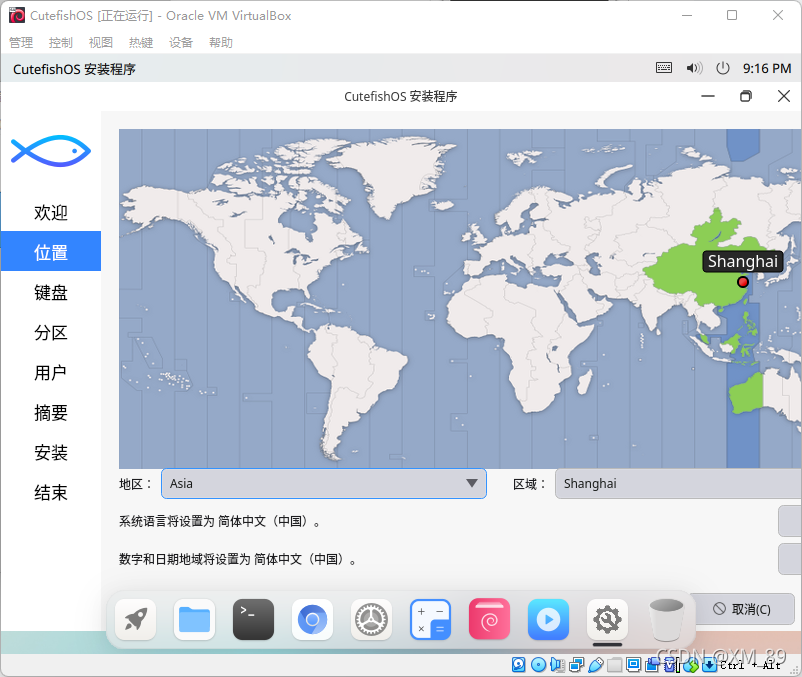Open the 视图 menu in VirtualBox
Image resolution: width=802 pixels, height=677 pixels.
point(101,42)
